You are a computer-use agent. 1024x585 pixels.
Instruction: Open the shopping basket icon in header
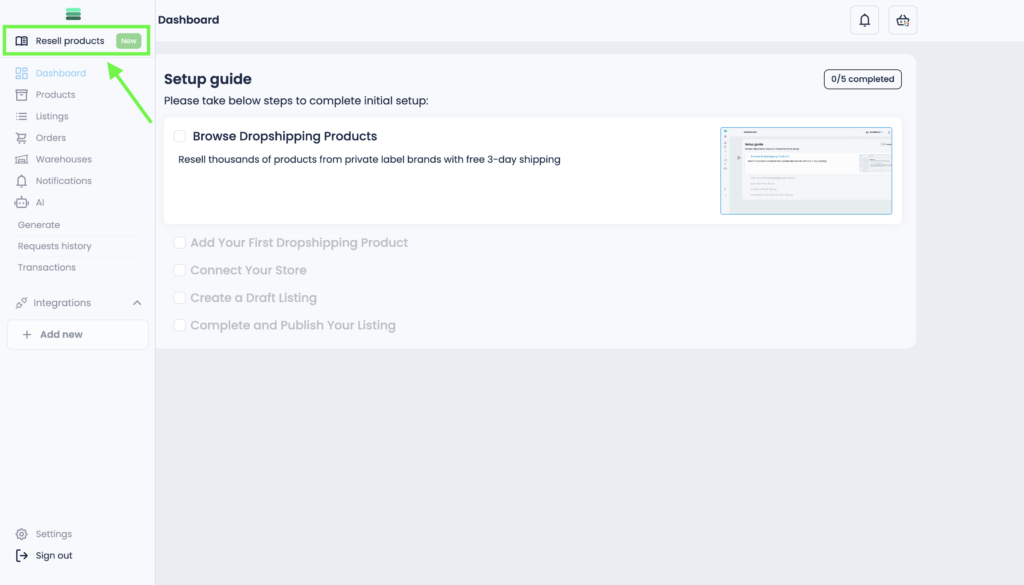tap(903, 20)
